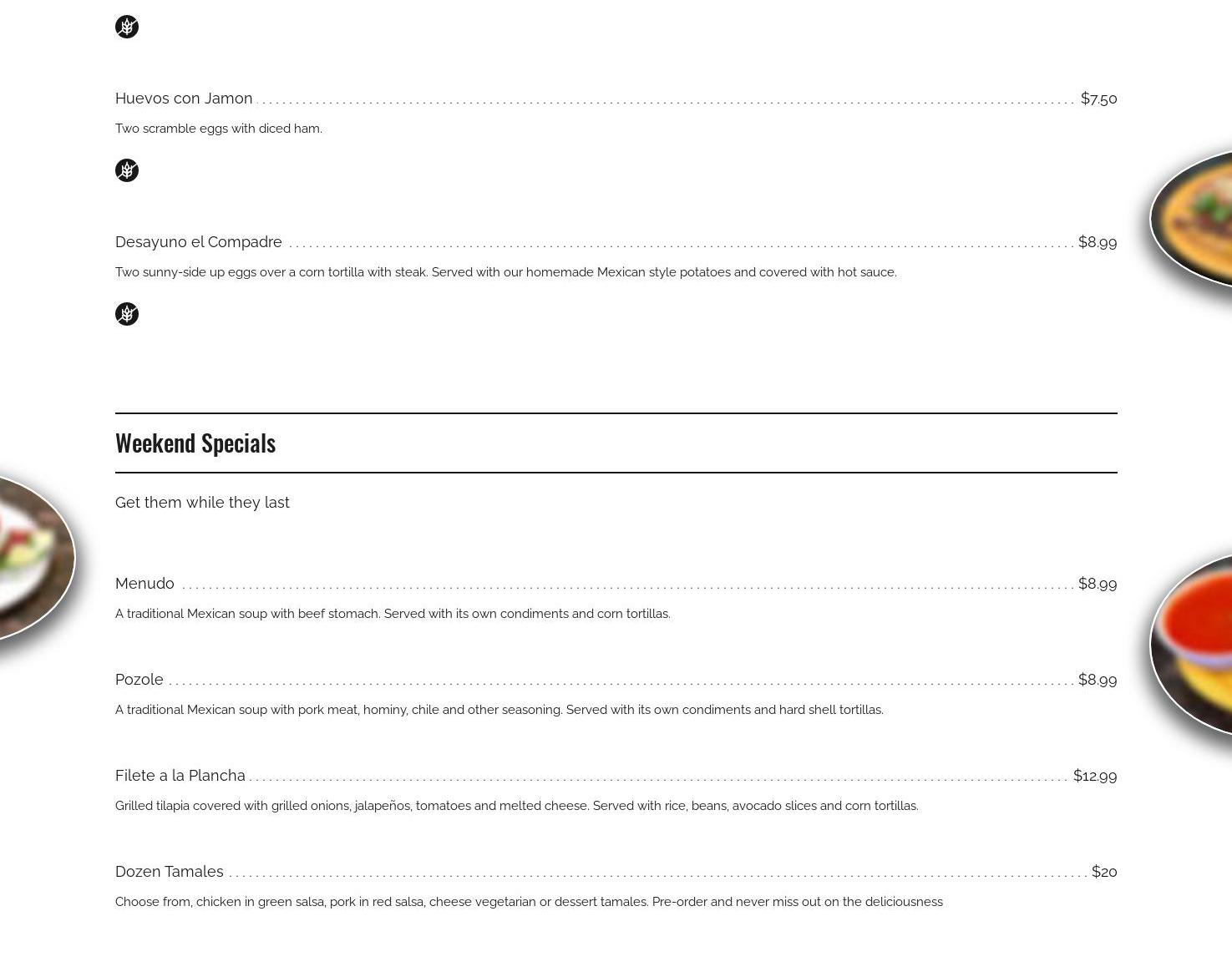Select the Desayuno el Compadre item title
1232x977 pixels.
pos(199,242)
